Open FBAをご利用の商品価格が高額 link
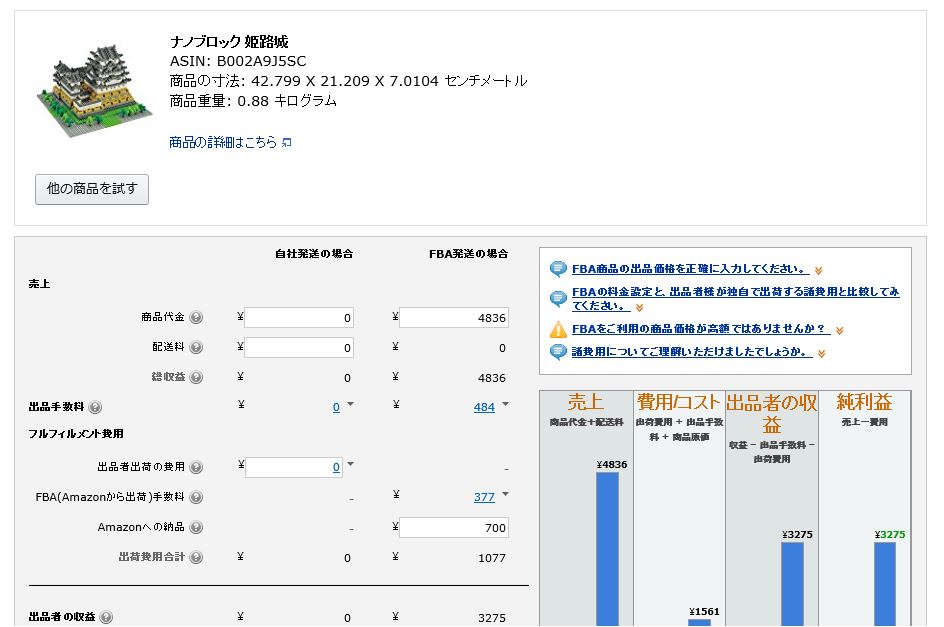 tap(701, 329)
